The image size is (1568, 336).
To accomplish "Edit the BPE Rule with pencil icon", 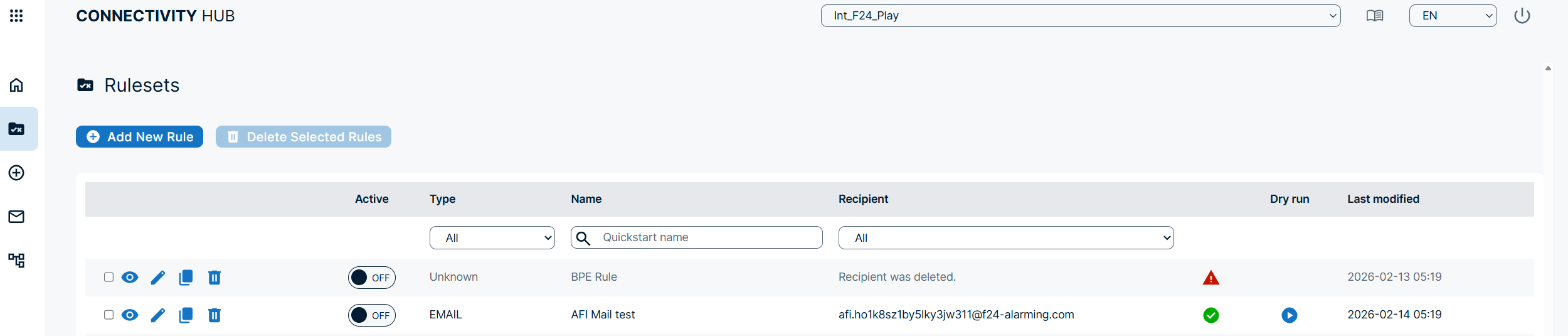I will [158, 278].
